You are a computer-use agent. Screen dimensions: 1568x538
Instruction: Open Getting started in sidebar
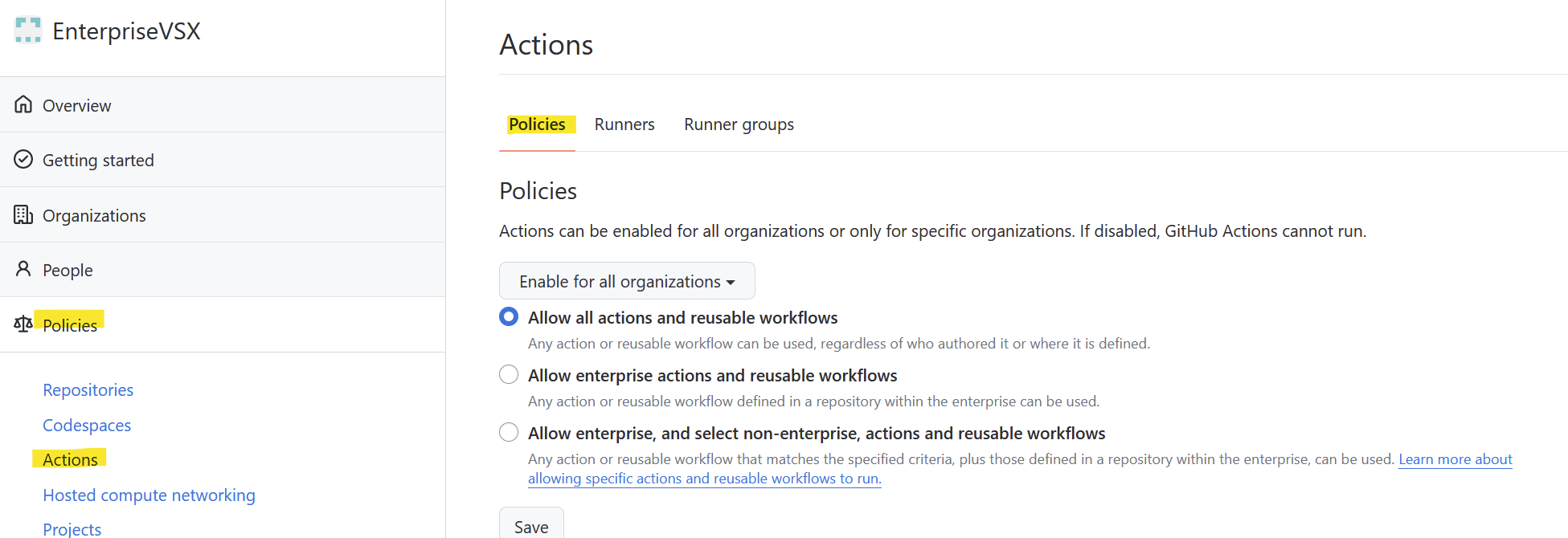click(223, 160)
